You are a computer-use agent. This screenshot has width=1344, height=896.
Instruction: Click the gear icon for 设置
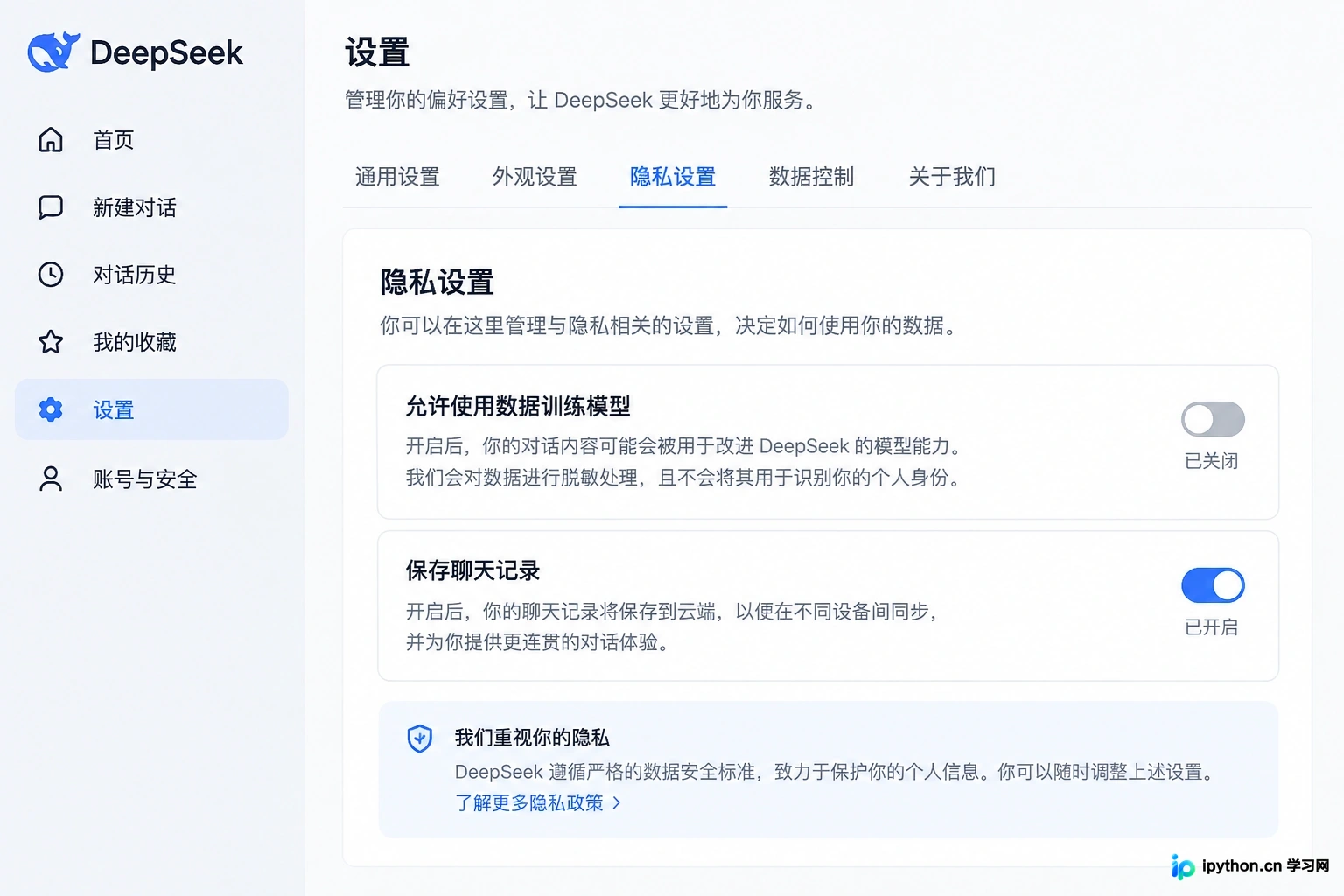tap(51, 409)
